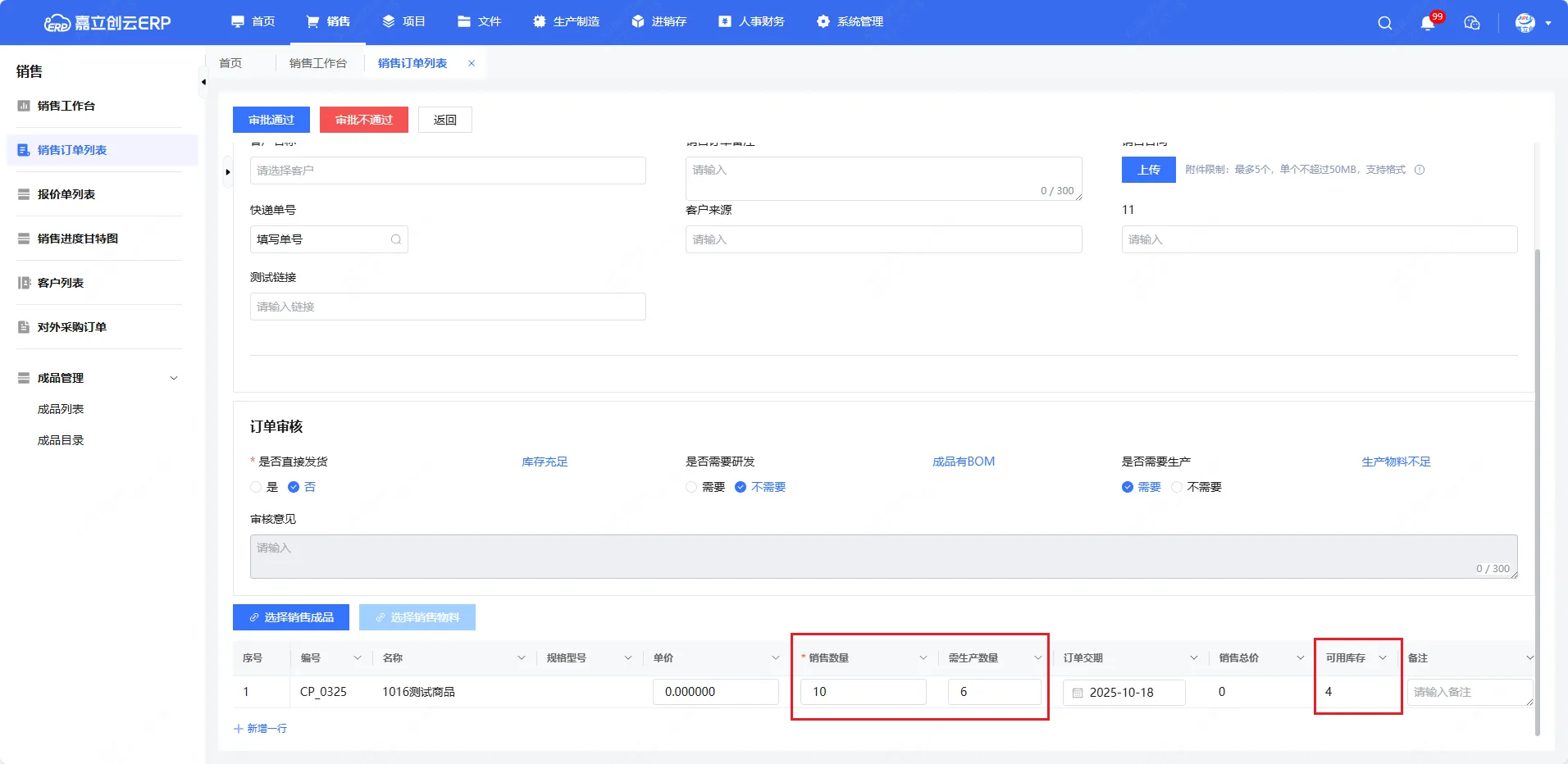The height and width of the screenshot is (764, 1568).
Task: Click the info icon beside attachment limit text
Action: (x=1420, y=170)
